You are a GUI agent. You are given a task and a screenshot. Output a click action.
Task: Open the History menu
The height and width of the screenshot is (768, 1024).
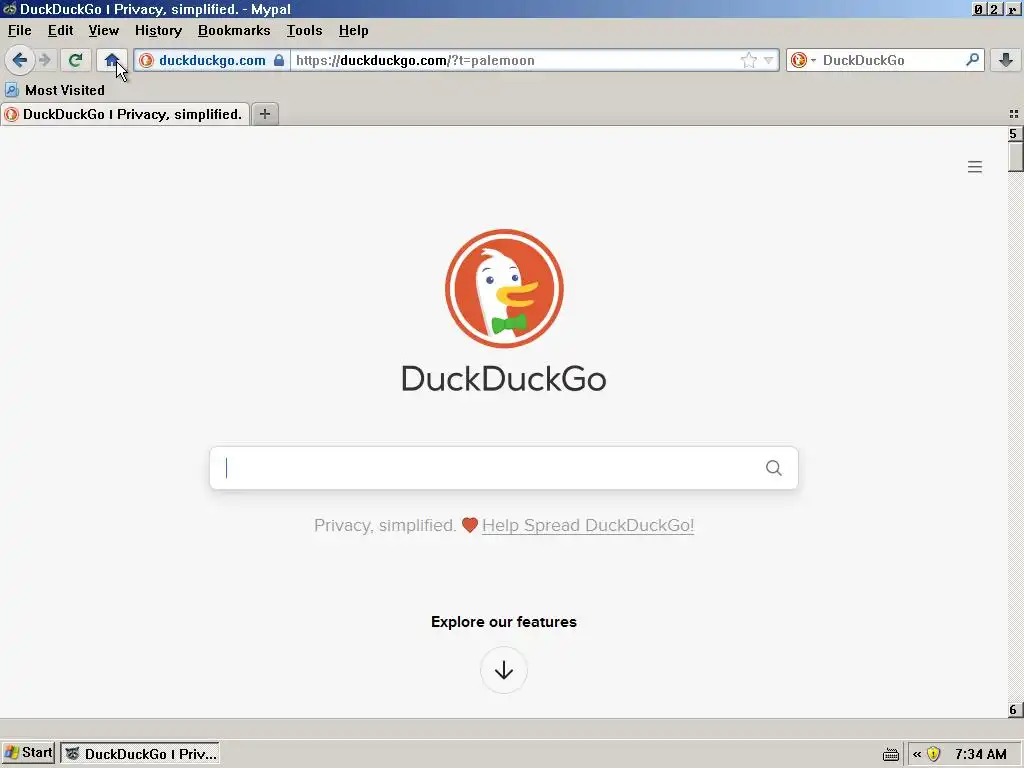(x=159, y=31)
